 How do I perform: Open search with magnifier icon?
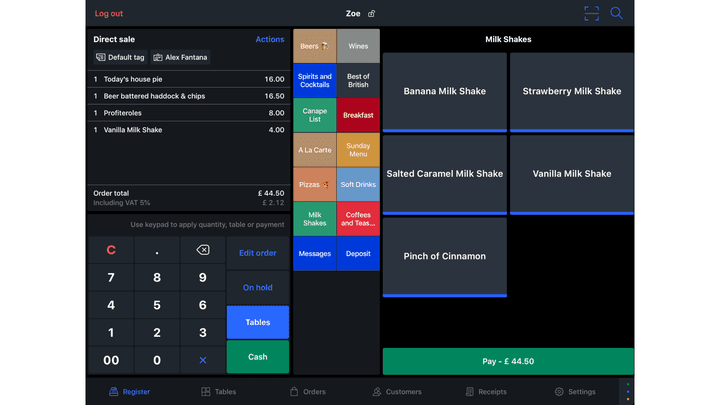click(617, 13)
